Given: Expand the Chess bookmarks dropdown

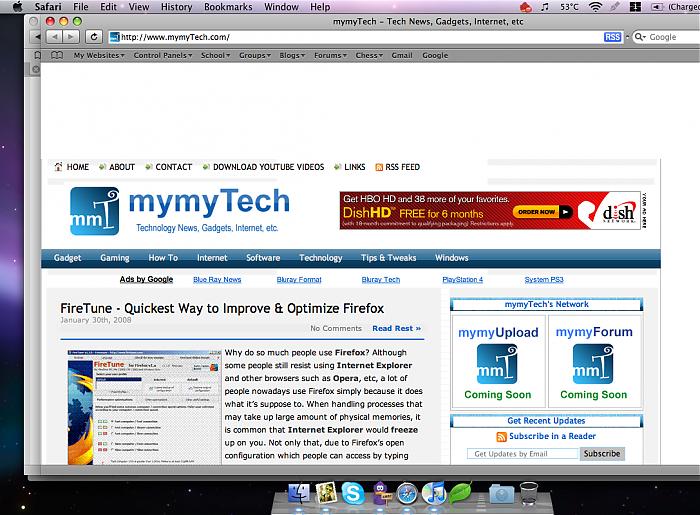Looking at the screenshot, I should [x=369, y=55].
